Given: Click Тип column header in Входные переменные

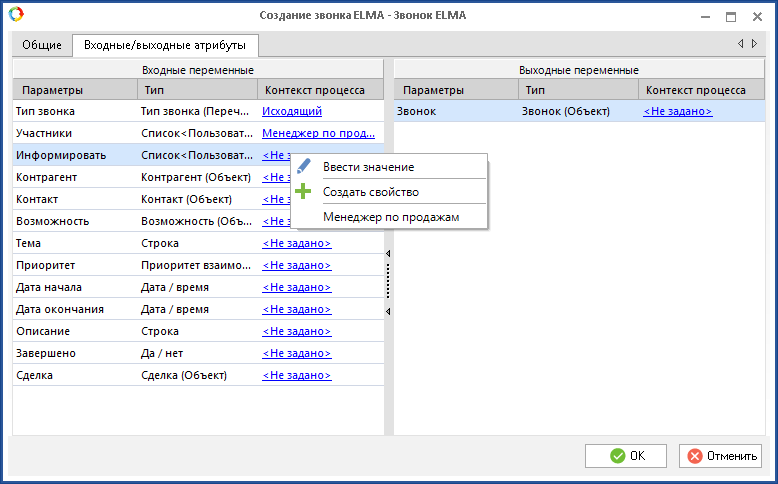Looking at the screenshot, I should (197, 90).
